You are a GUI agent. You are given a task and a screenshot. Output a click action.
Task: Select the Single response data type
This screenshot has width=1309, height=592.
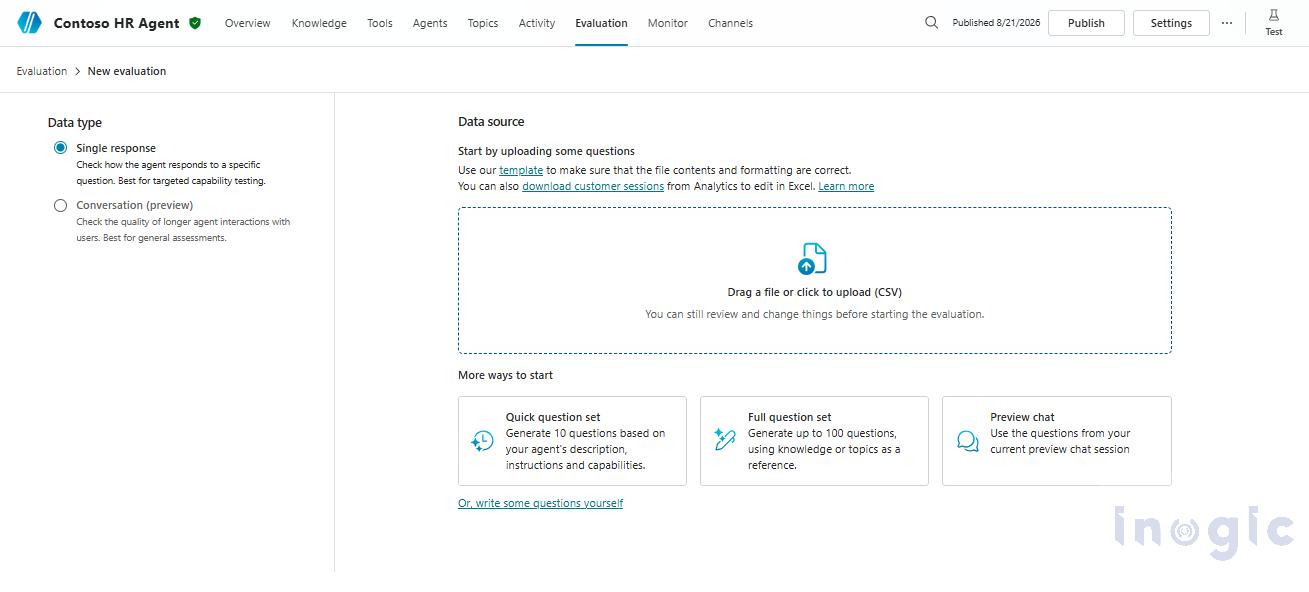pyautogui.click(x=60, y=148)
